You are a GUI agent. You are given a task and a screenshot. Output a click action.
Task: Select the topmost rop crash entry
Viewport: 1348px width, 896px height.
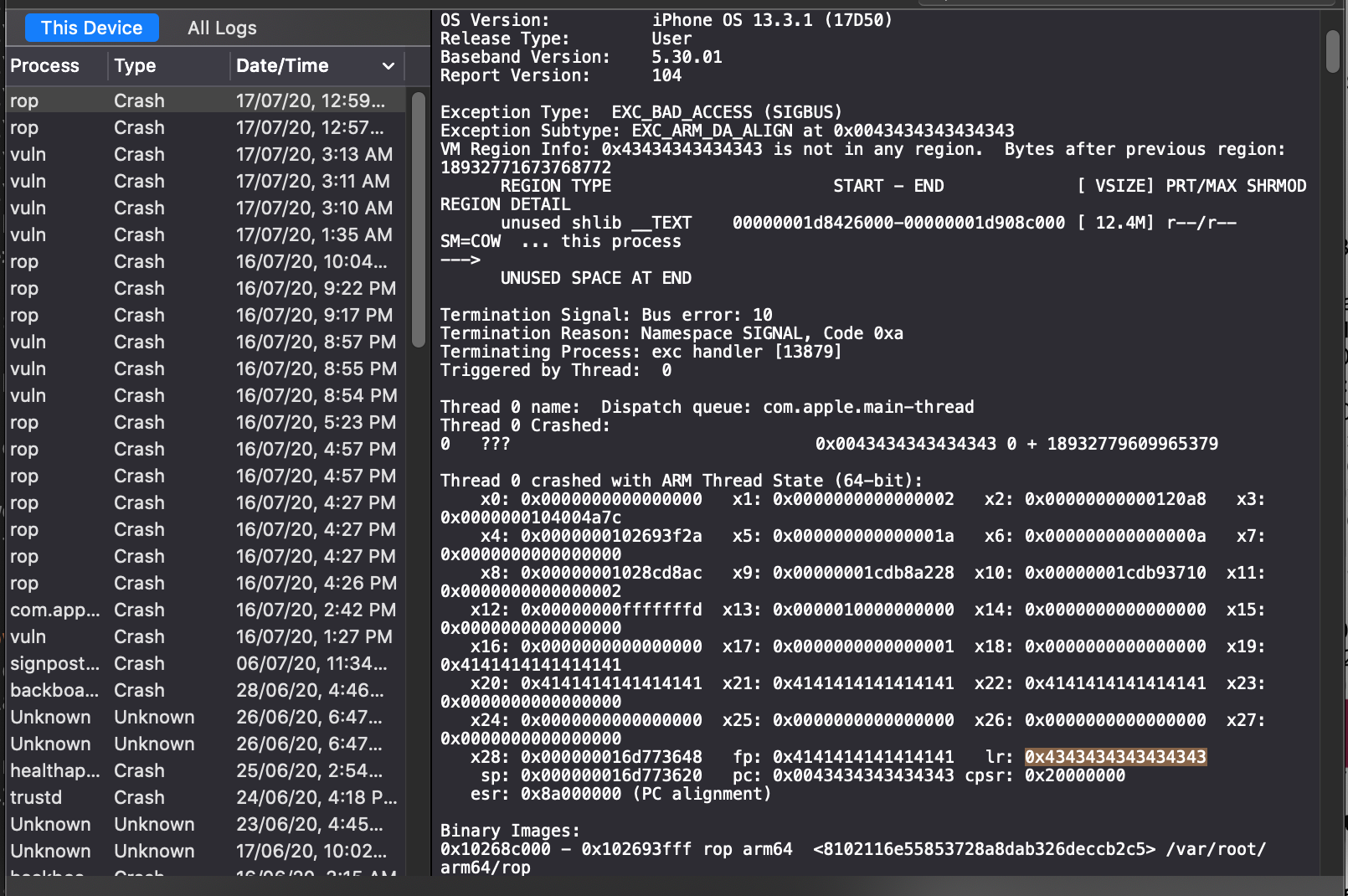(x=167, y=100)
